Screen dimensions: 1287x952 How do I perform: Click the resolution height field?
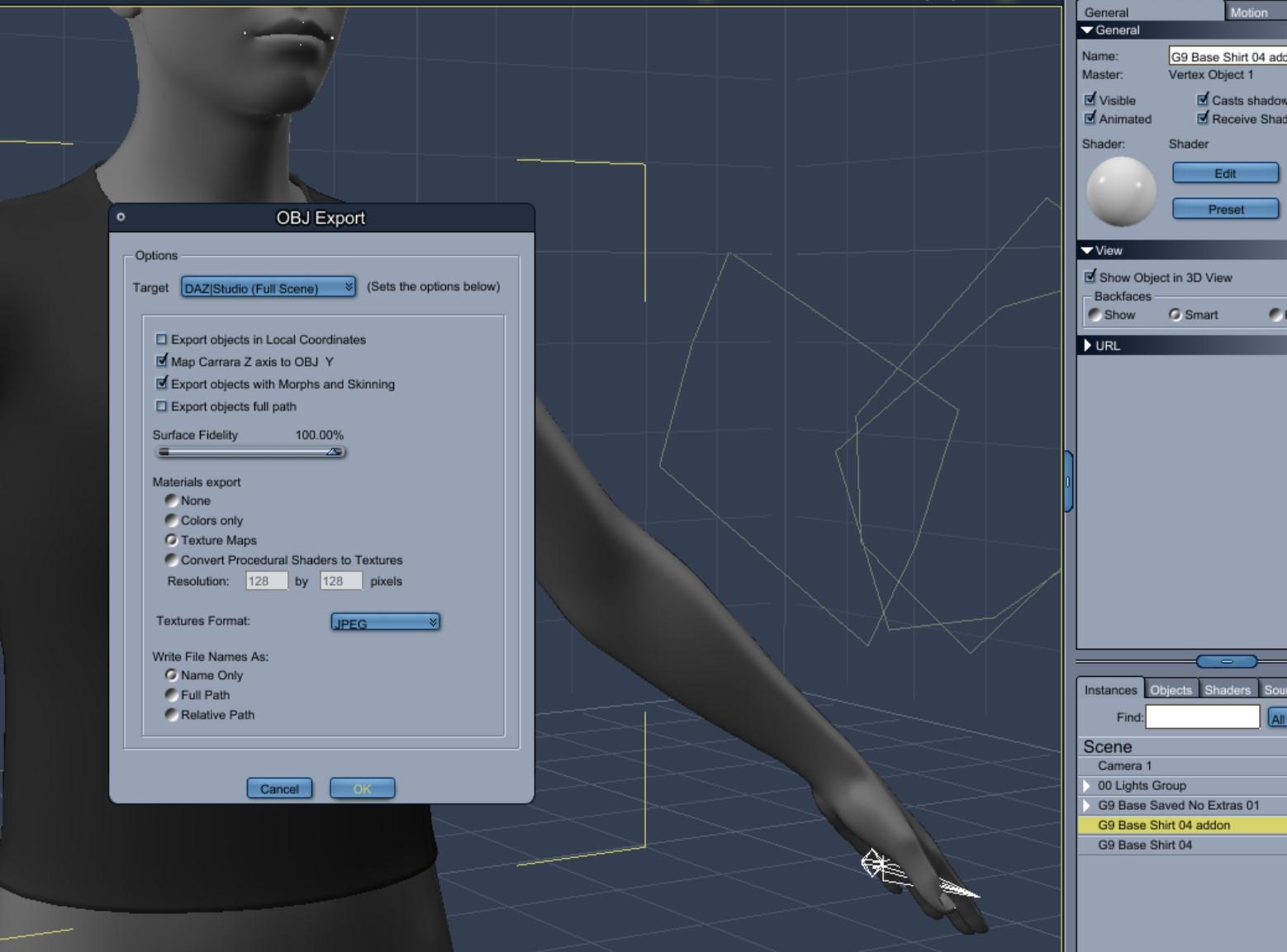coord(341,581)
